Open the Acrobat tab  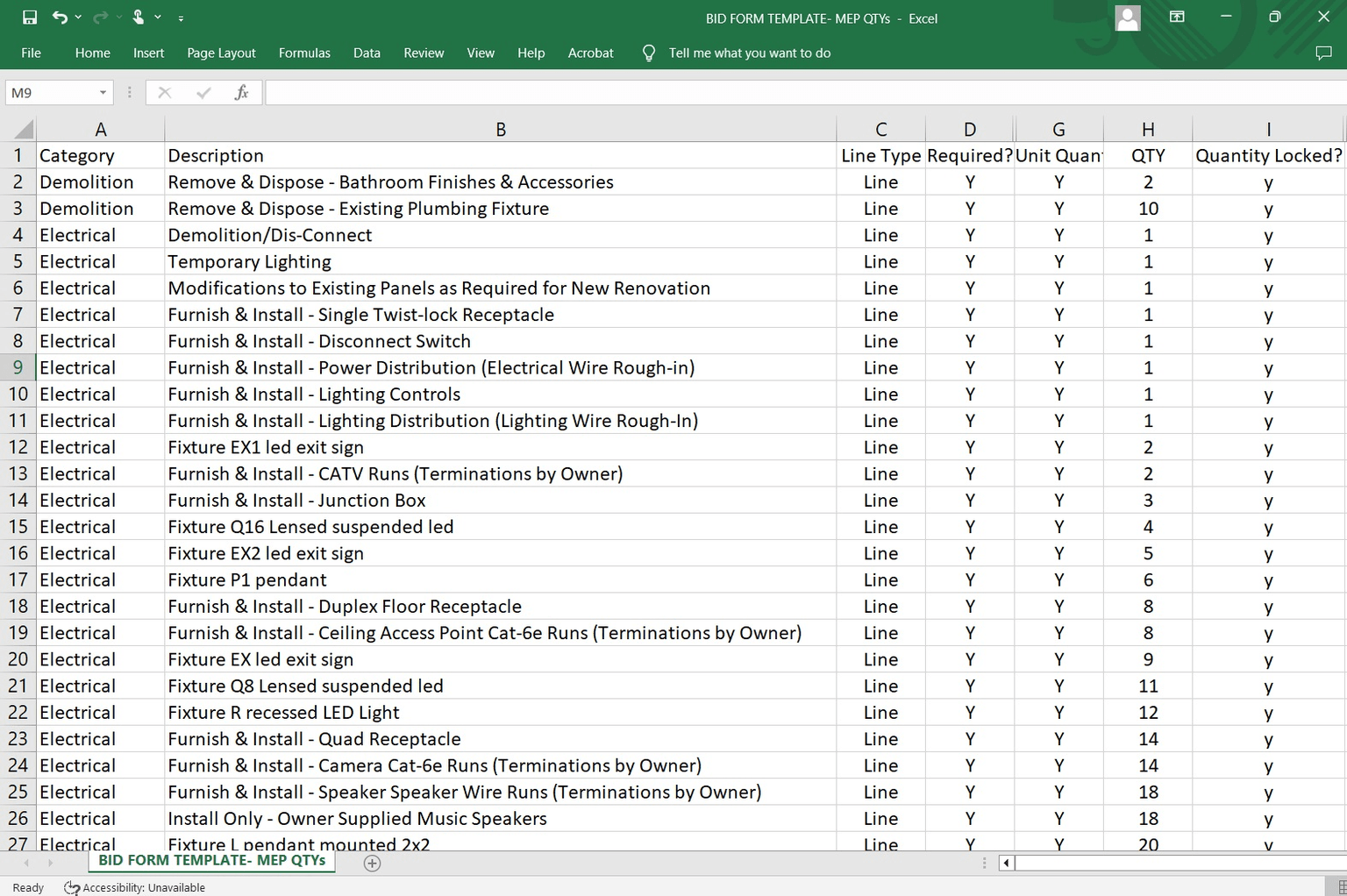click(x=590, y=53)
